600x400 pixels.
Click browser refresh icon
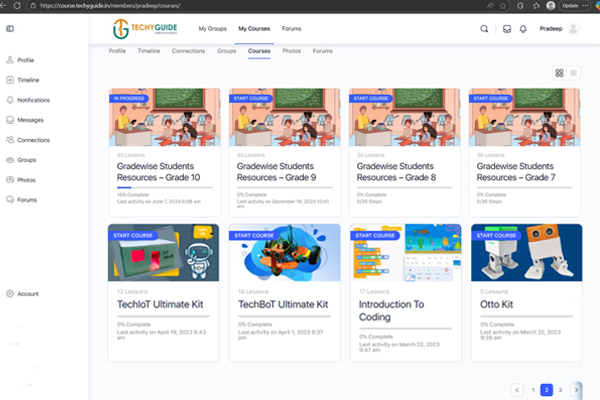[x=17, y=6]
